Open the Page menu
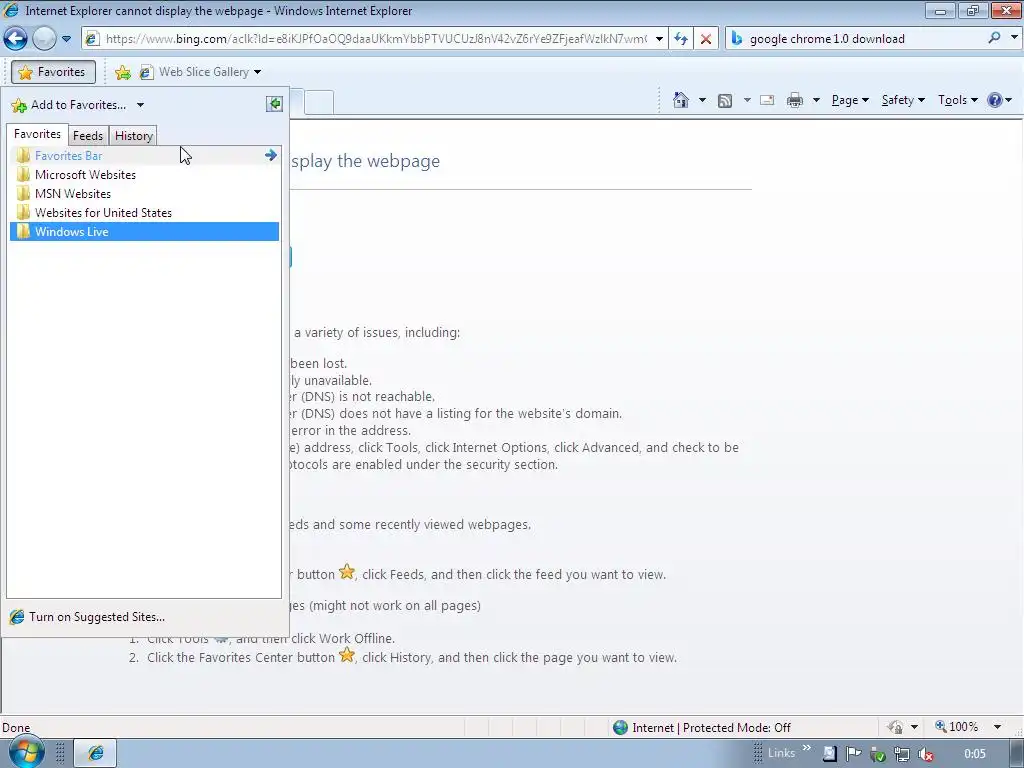This screenshot has height=768, width=1024. pos(850,100)
